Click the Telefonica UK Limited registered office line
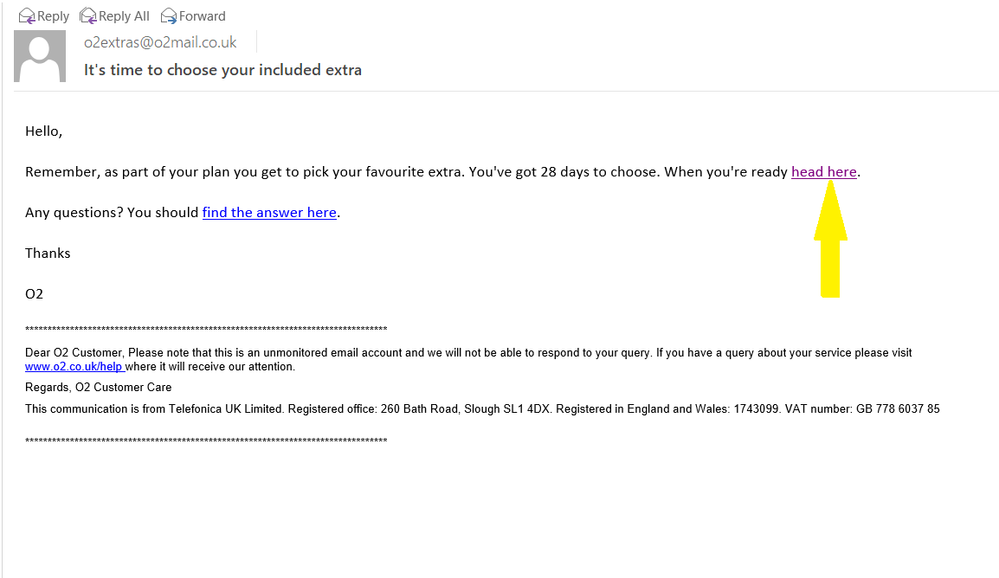999x578 pixels. coord(482,409)
